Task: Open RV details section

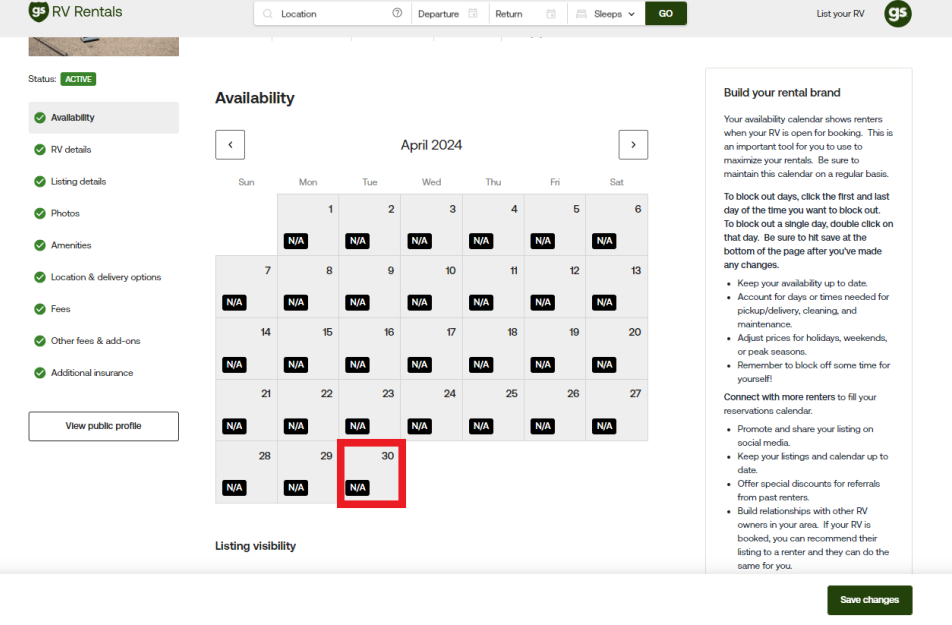Action: coord(71,150)
